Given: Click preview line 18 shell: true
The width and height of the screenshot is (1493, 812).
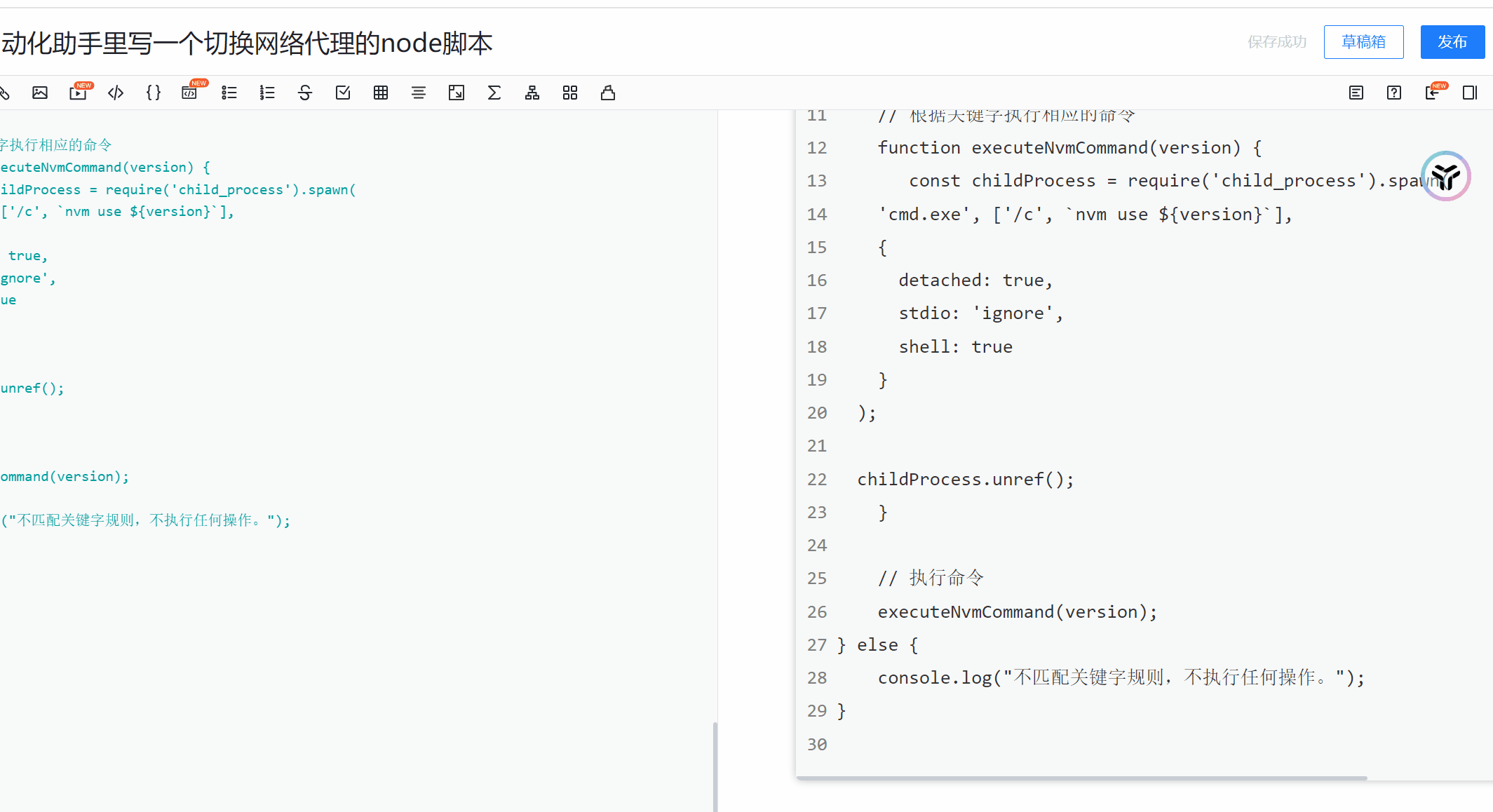Looking at the screenshot, I should [x=955, y=347].
